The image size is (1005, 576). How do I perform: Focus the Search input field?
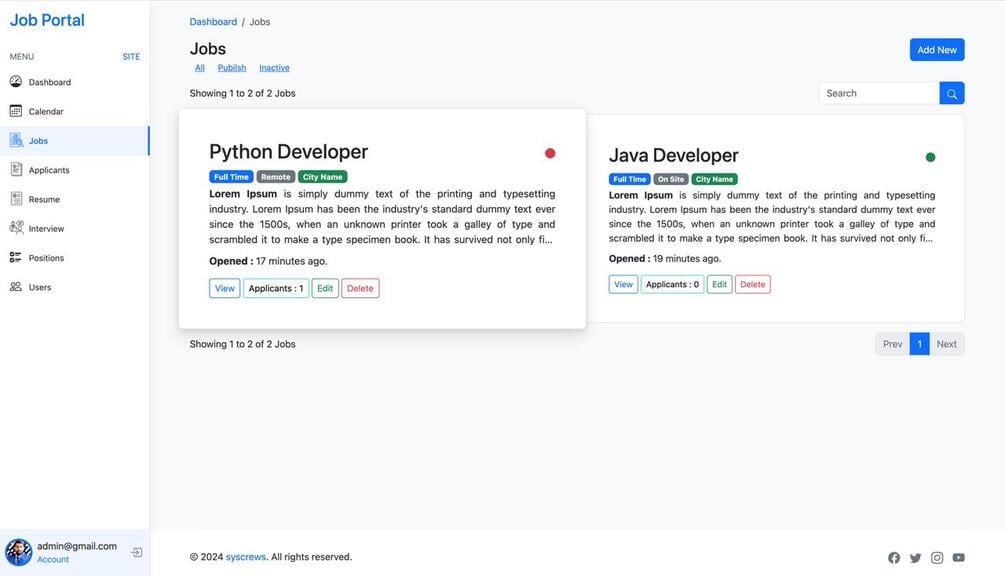[879, 93]
